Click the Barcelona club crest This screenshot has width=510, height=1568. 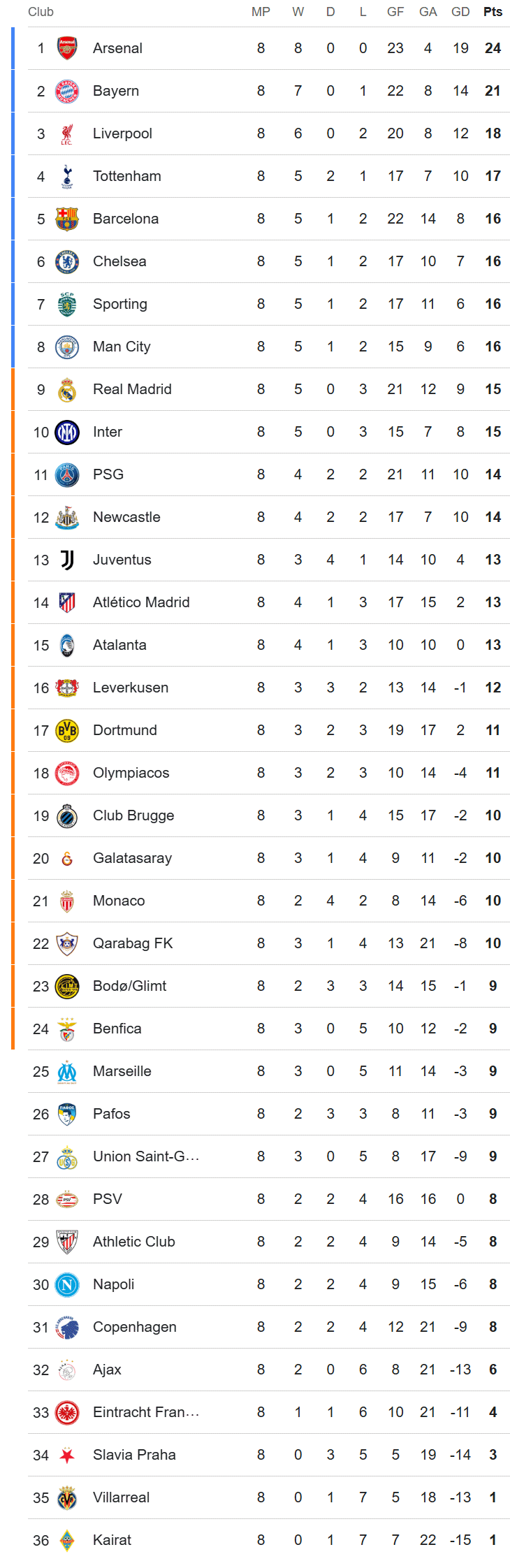[67, 219]
